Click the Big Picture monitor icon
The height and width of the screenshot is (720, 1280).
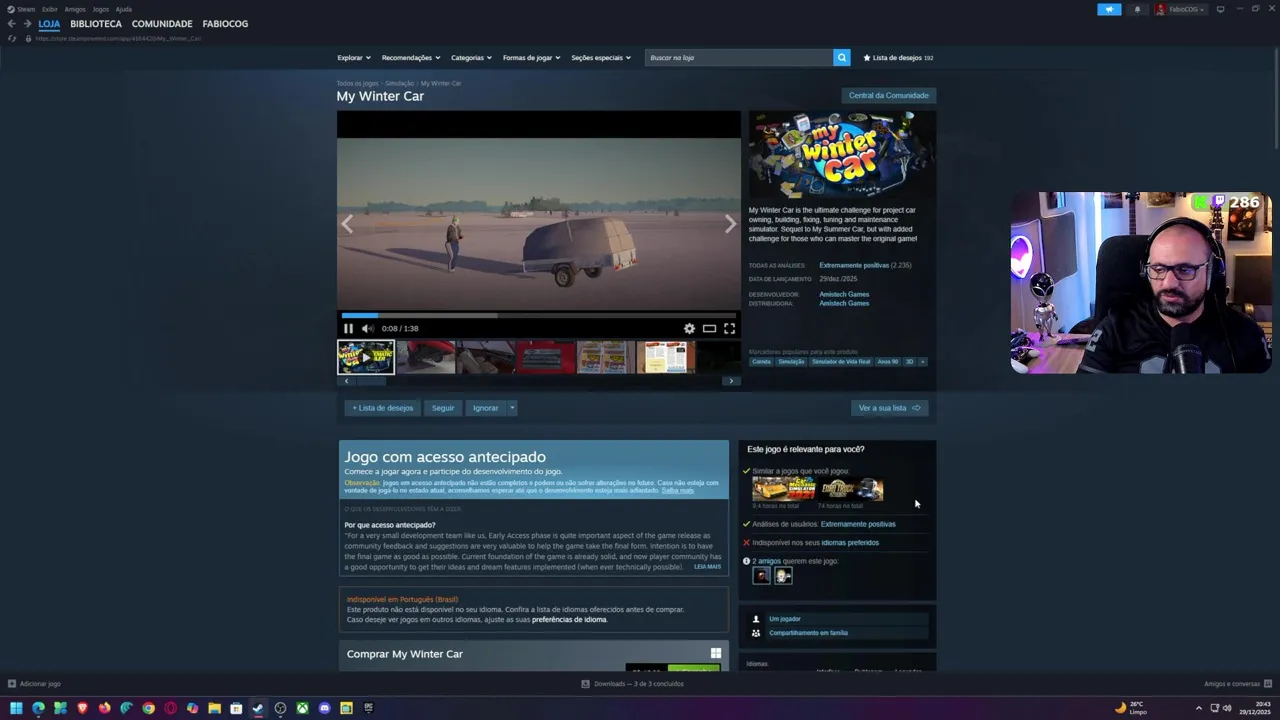coord(1220,9)
